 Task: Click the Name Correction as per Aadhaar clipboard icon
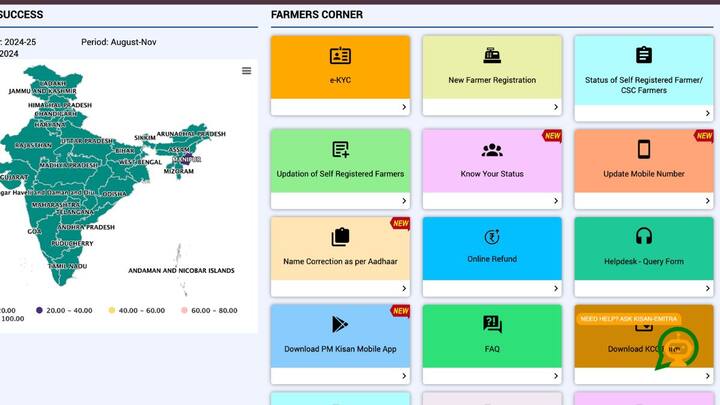[340, 237]
